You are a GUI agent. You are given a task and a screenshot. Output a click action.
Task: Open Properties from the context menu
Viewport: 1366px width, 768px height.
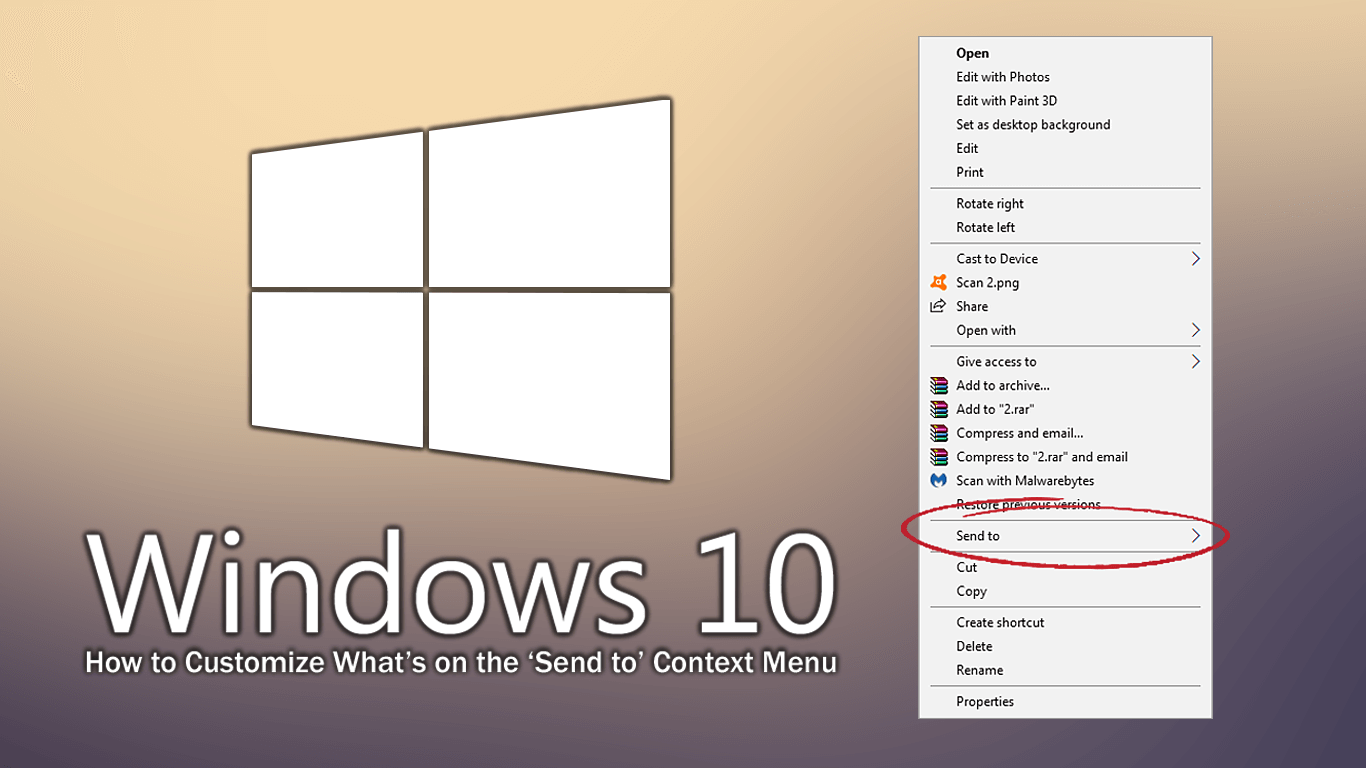pyautogui.click(x=985, y=702)
